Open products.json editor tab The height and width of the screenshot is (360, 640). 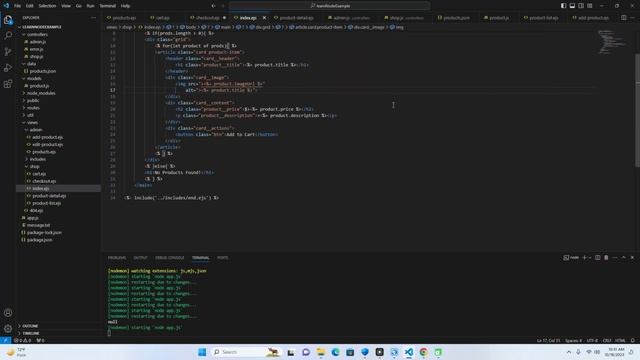point(456,18)
